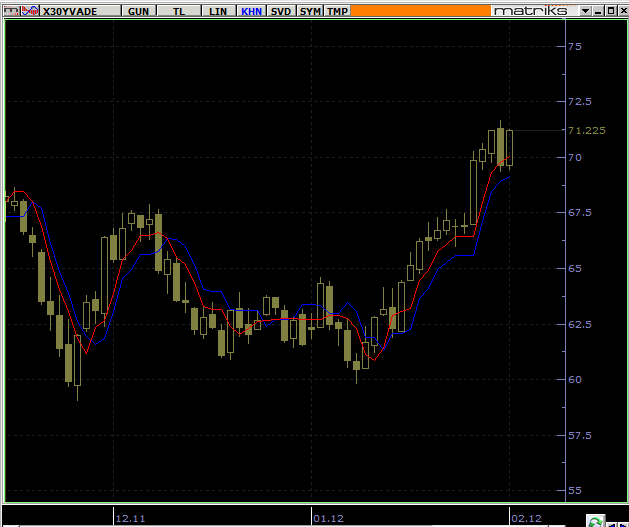Viewport: 629px width, 527px height.
Task: Click the X30YVADE symbol field
Action: (80, 11)
